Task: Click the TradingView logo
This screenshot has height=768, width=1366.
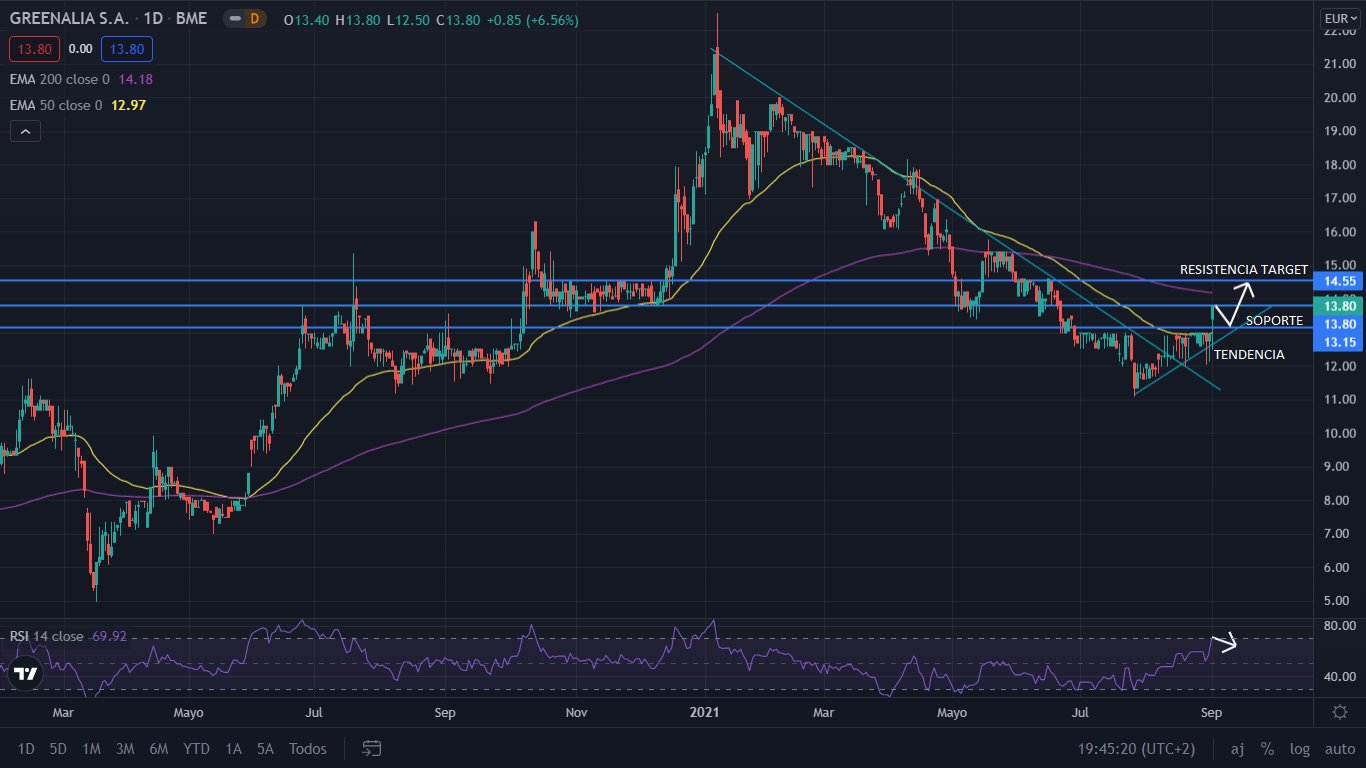Action: pyautogui.click(x=26, y=673)
